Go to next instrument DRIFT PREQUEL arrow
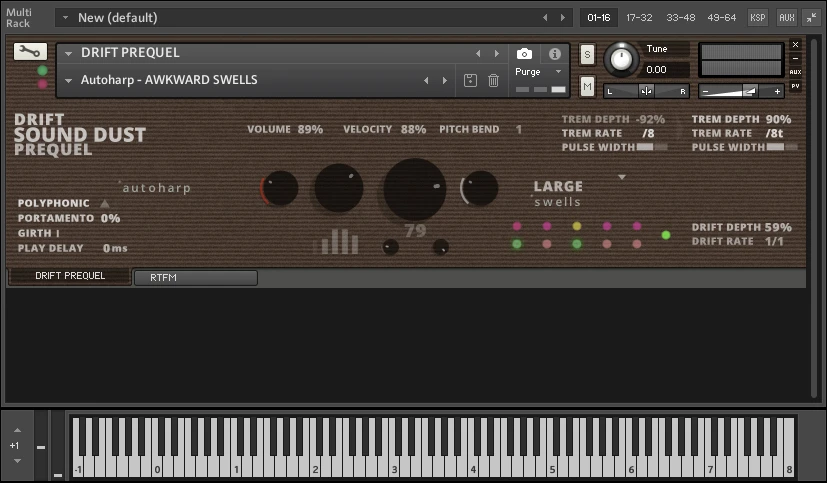 click(496, 53)
